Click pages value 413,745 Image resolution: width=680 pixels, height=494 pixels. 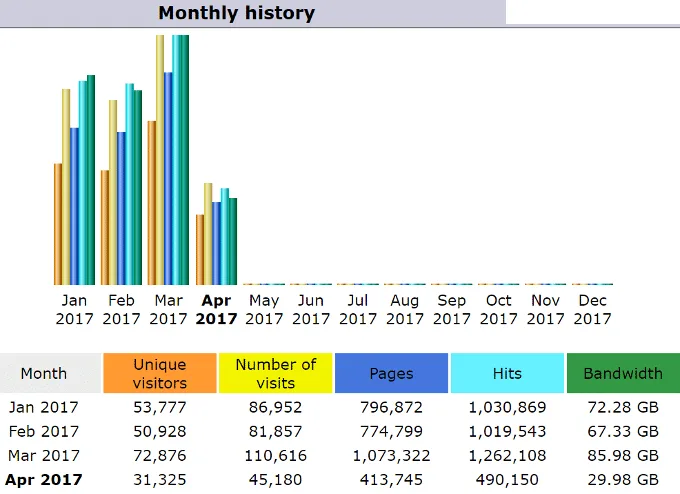click(x=391, y=480)
